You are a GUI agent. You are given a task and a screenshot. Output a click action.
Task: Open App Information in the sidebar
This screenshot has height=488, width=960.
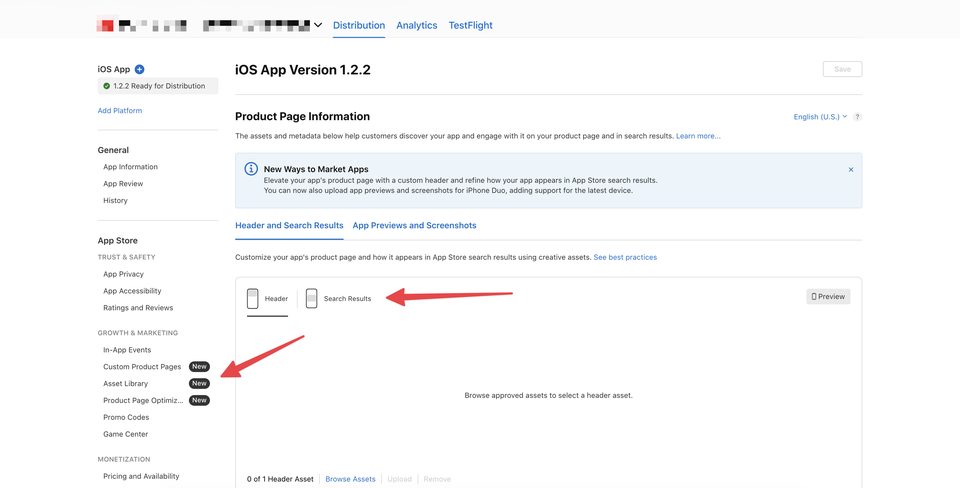[x=130, y=167]
